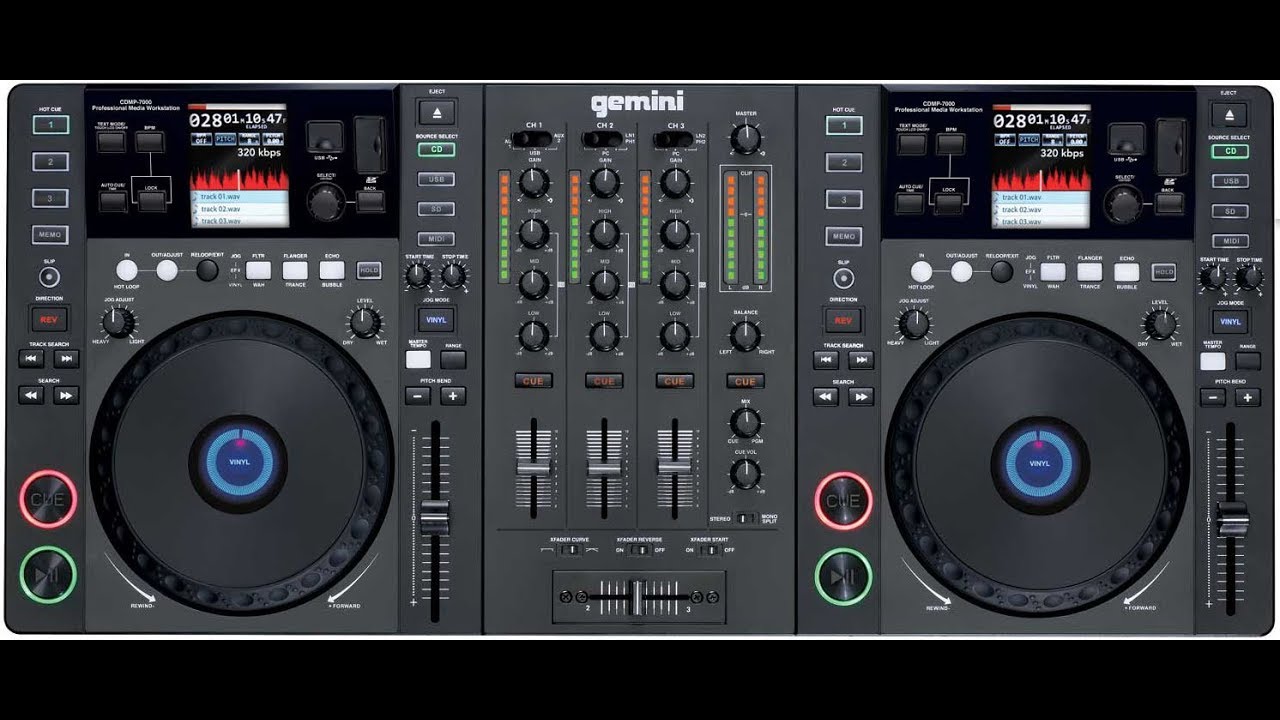
Task: Tap the red-ringed CUE button on left deck
Action: (47, 500)
